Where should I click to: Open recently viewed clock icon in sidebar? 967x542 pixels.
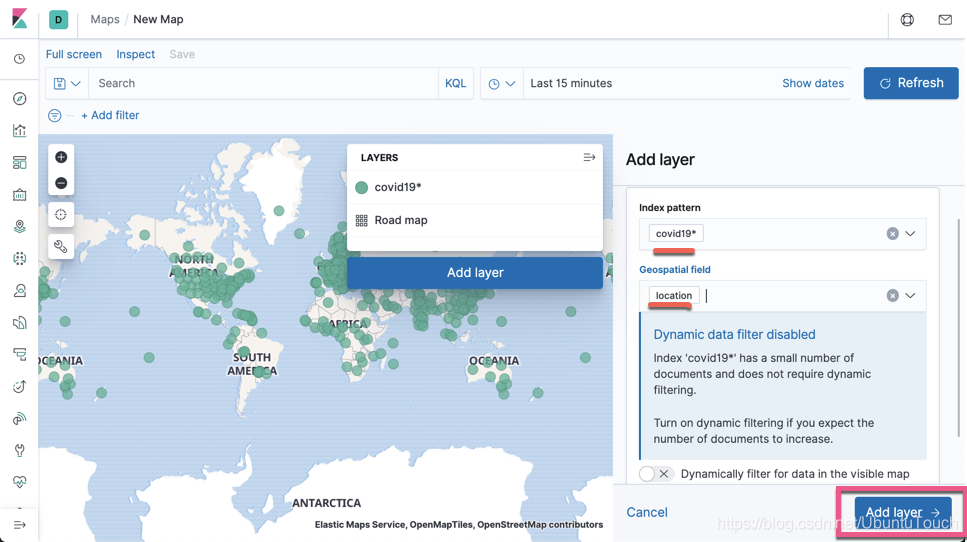coord(20,59)
